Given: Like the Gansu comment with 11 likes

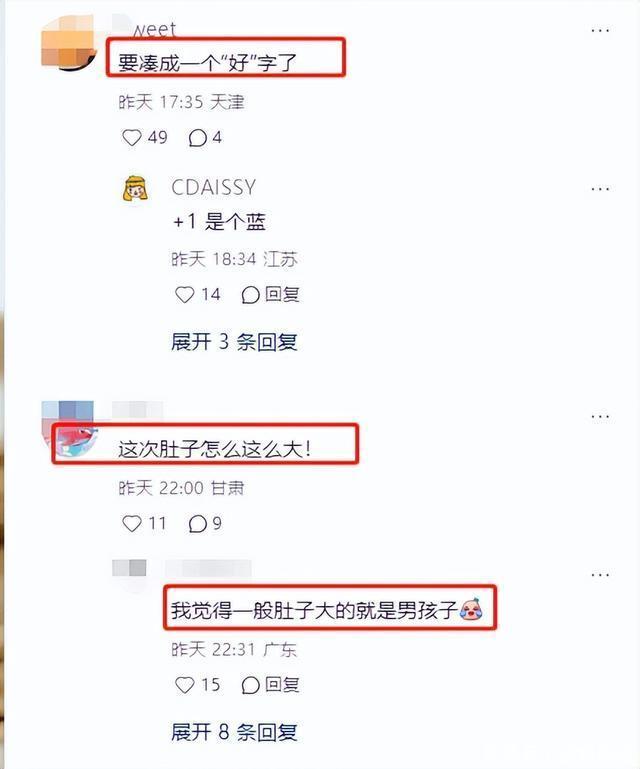Looking at the screenshot, I should point(131,524).
